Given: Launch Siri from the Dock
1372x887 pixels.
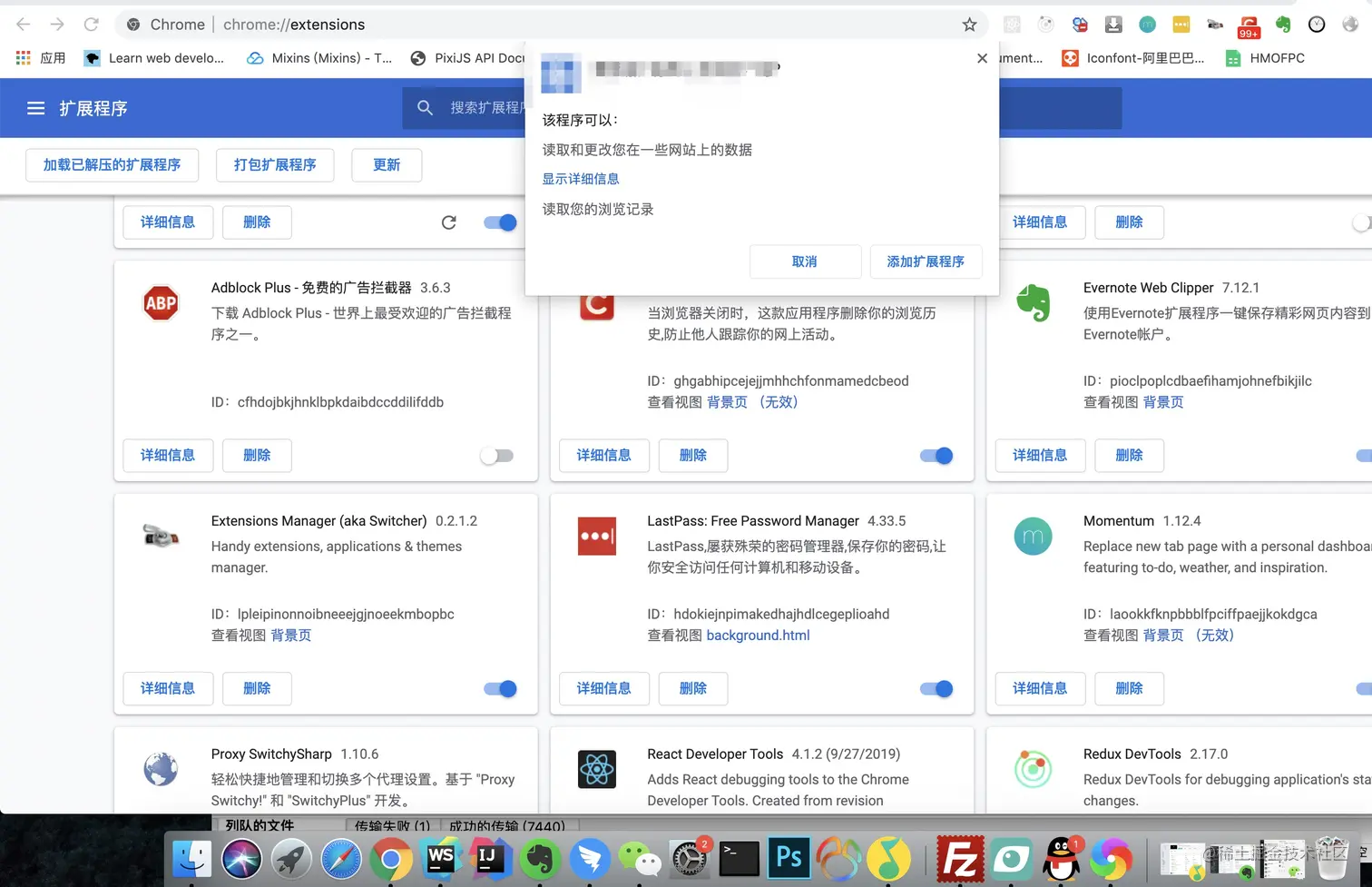Looking at the screenshot, I should coord(241,858).
